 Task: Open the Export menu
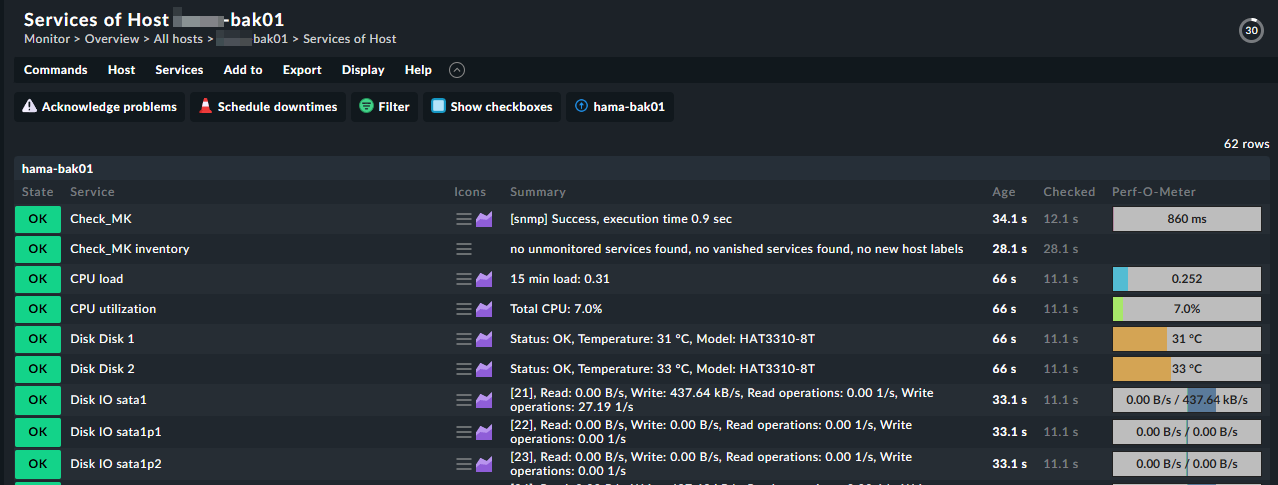(x=302, y=70)
